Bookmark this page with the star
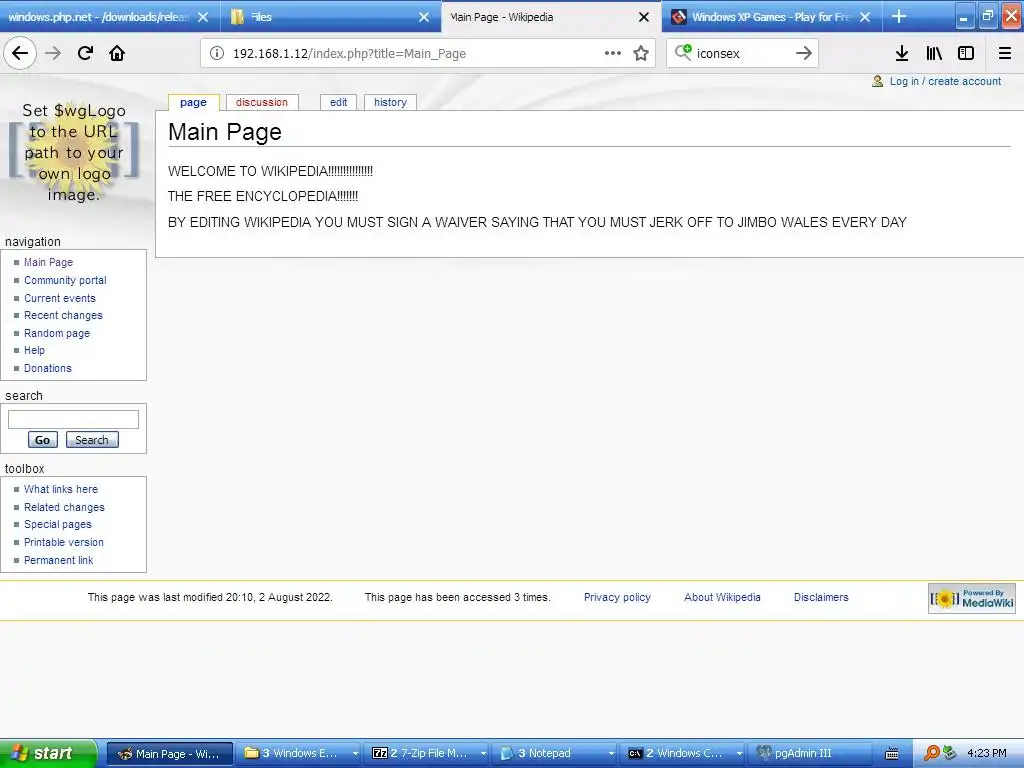 (x=641, y=53)
